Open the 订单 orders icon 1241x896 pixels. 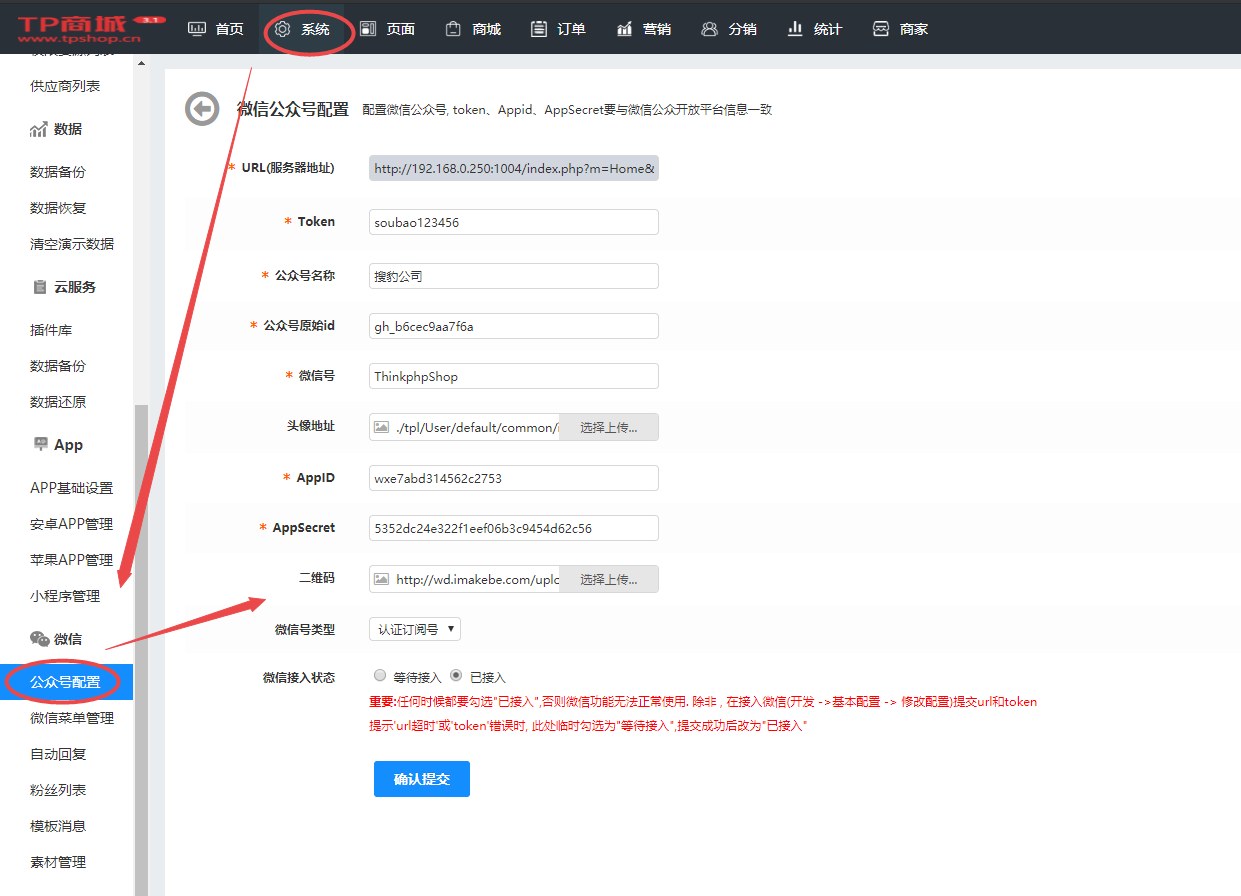[537, 28]
